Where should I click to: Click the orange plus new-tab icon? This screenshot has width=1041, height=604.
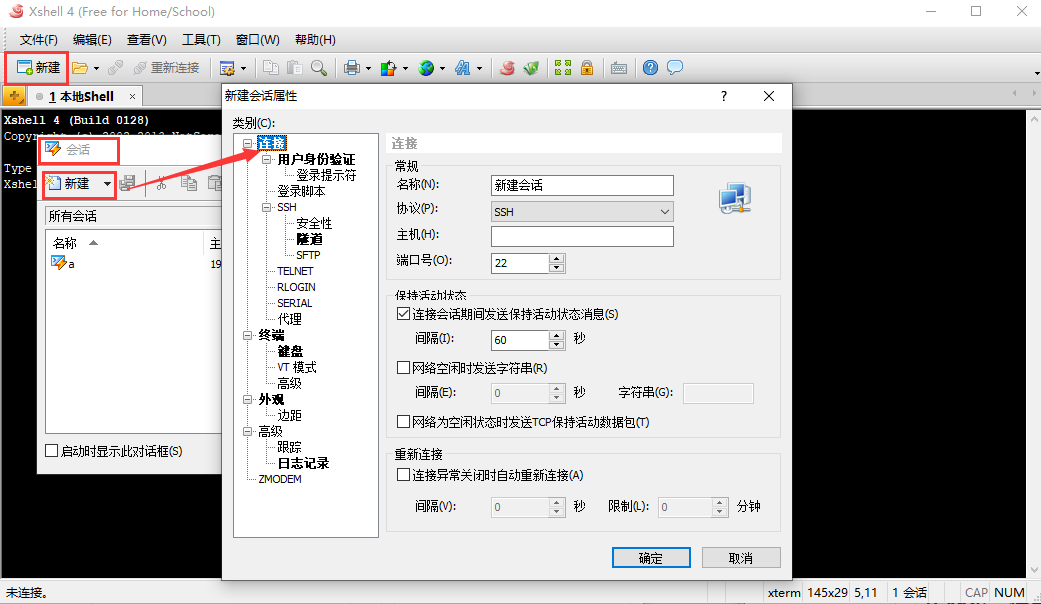[x=14, y=96]
